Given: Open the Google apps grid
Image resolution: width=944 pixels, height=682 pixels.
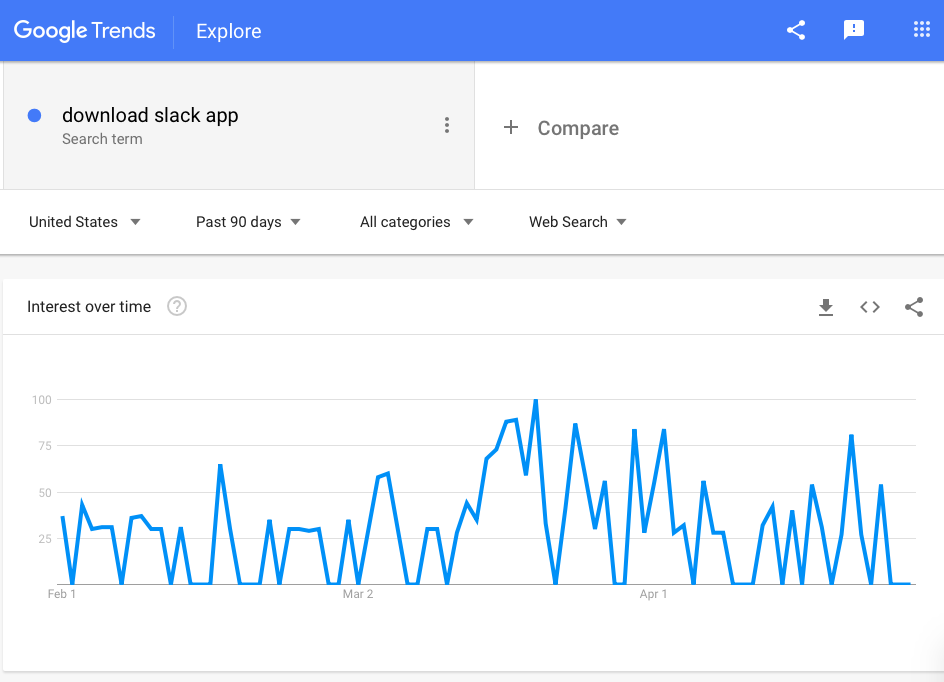Looking at the screenshot, I should click(x=921, y=30).
